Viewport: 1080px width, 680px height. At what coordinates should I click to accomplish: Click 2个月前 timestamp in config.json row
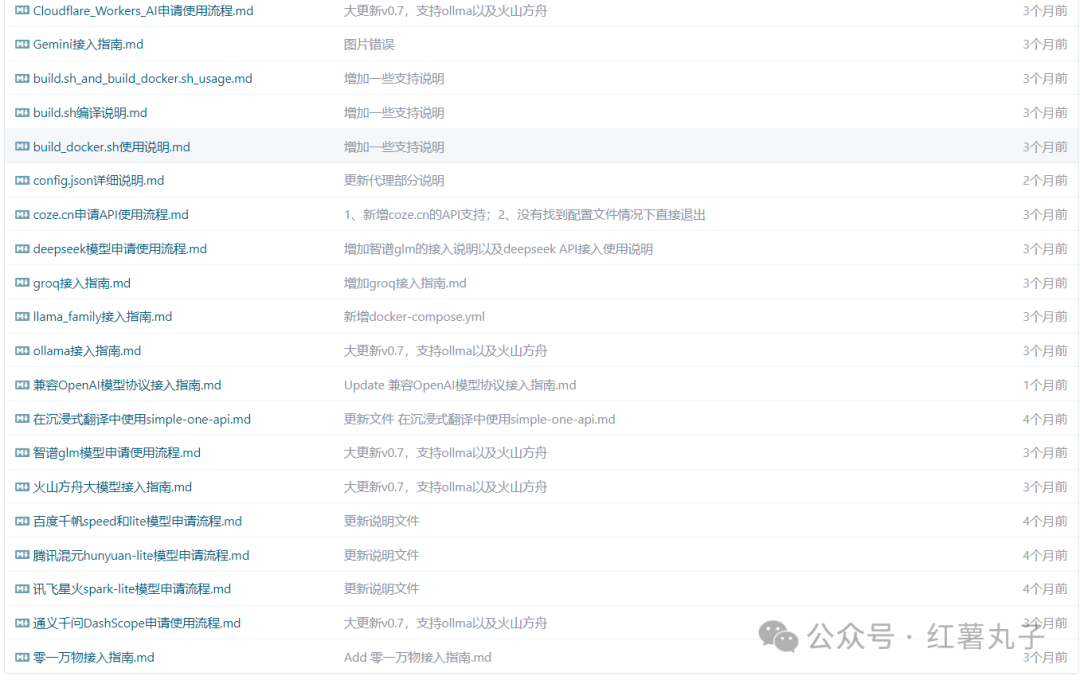point(1045,181)
